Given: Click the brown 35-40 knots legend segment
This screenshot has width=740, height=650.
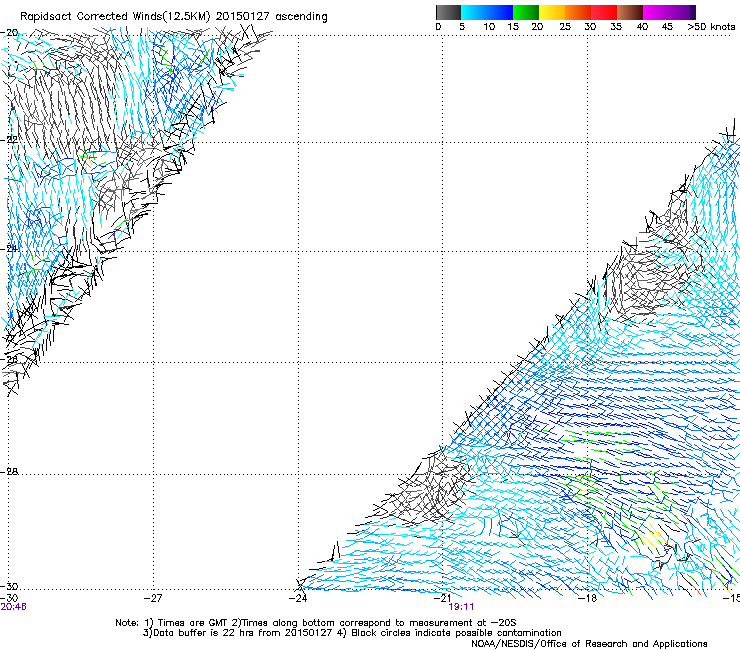Looking at the screenshot, I should point(630,12).
